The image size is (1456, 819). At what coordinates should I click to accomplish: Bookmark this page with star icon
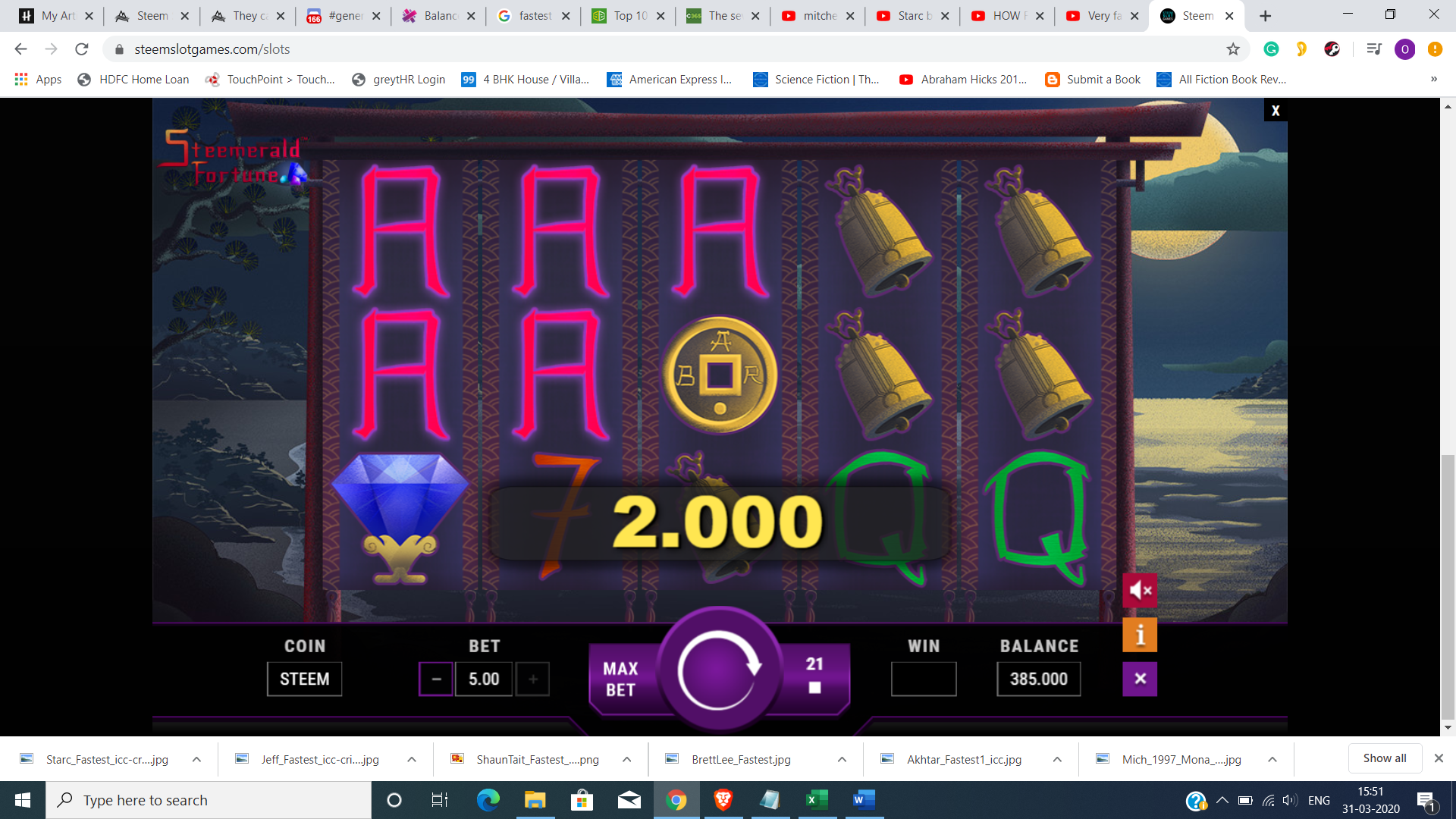pyautogui.click(x=1233, y=49)
